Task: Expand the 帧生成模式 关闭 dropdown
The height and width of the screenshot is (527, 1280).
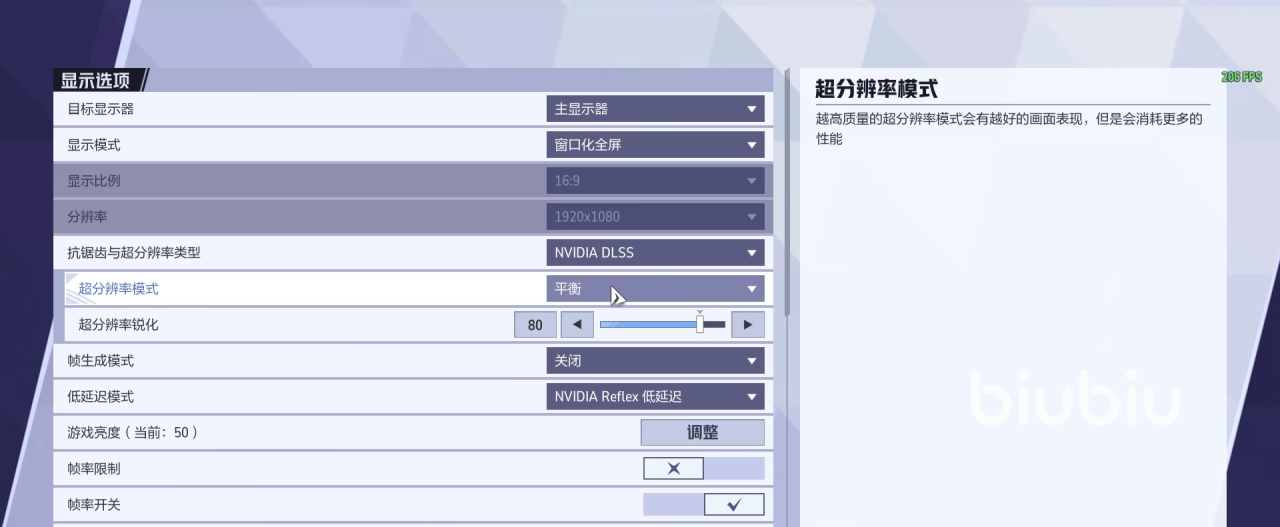Action: click(655, 361)
